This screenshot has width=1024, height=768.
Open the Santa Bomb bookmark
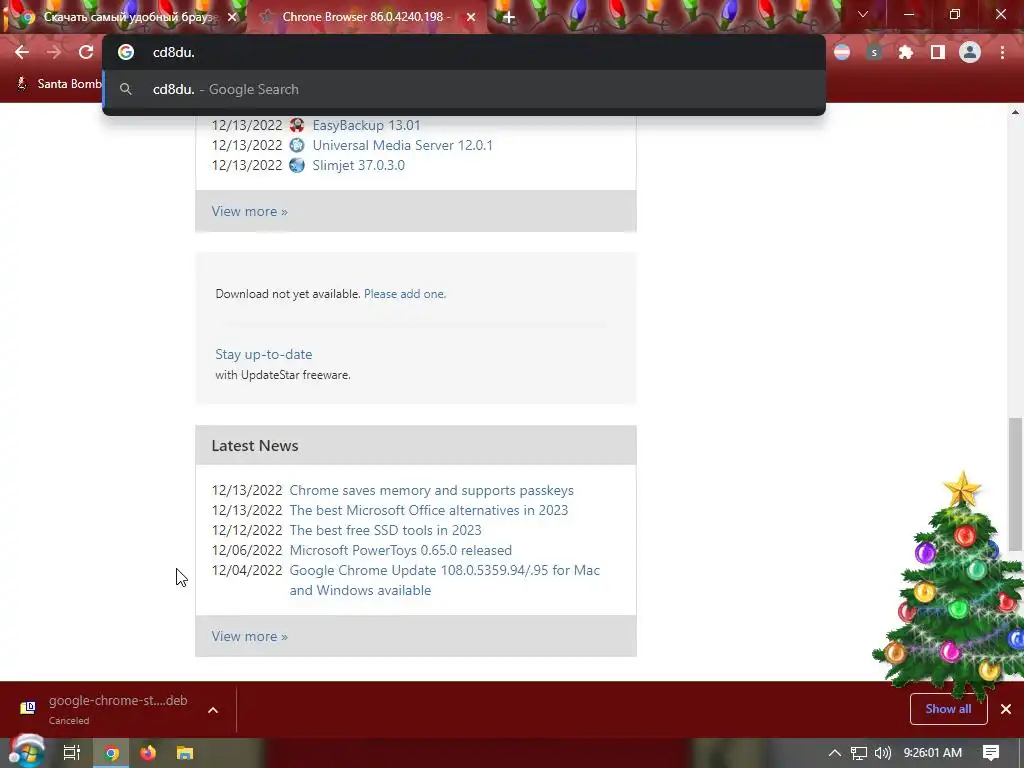[60, 84]
